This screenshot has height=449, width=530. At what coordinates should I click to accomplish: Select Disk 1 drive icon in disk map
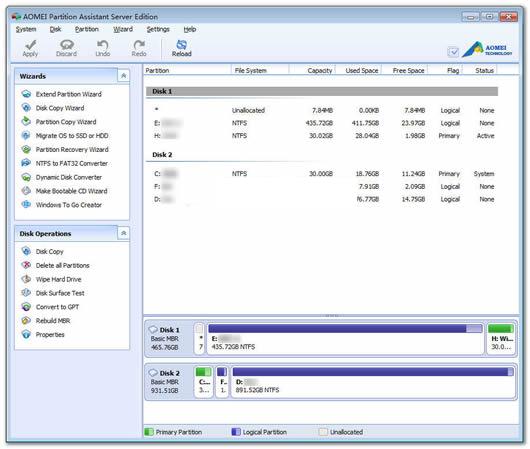(153, 329)
